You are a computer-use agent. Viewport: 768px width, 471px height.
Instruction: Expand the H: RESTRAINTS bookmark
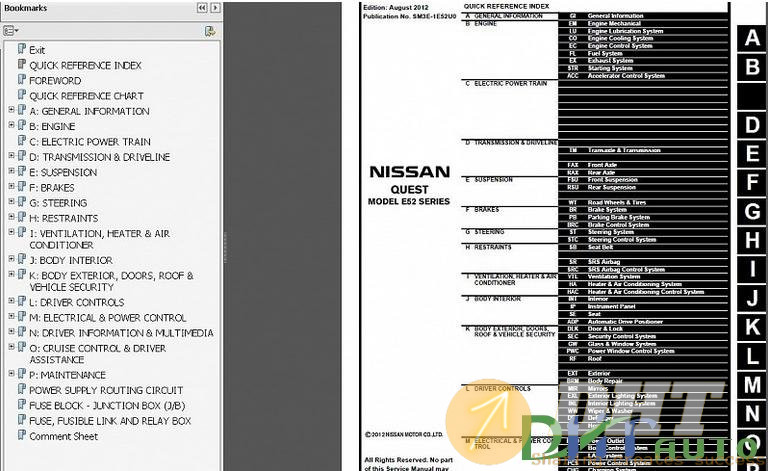click(11, 217)
